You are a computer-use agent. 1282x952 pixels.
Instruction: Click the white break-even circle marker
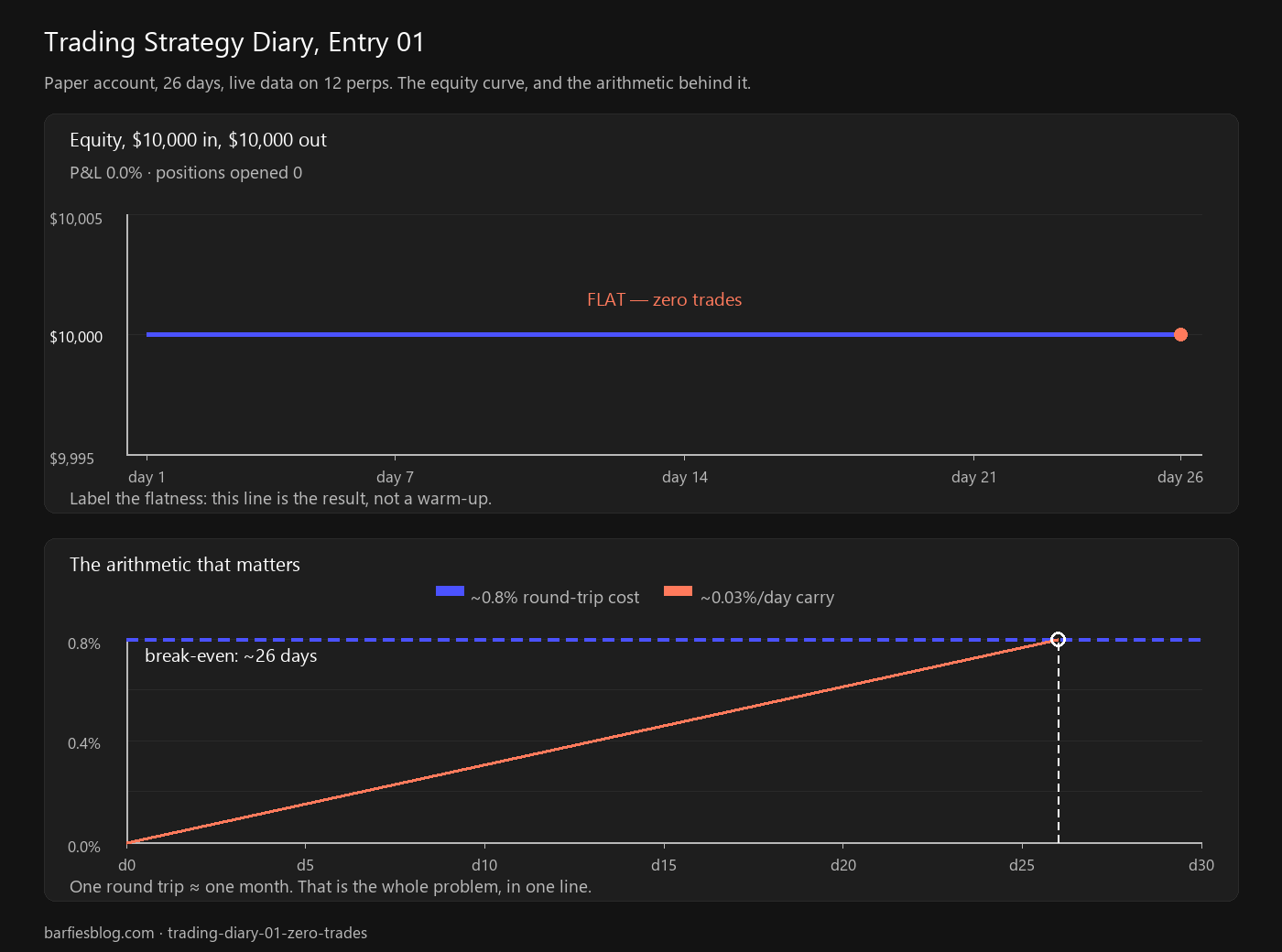point(1058,639)
